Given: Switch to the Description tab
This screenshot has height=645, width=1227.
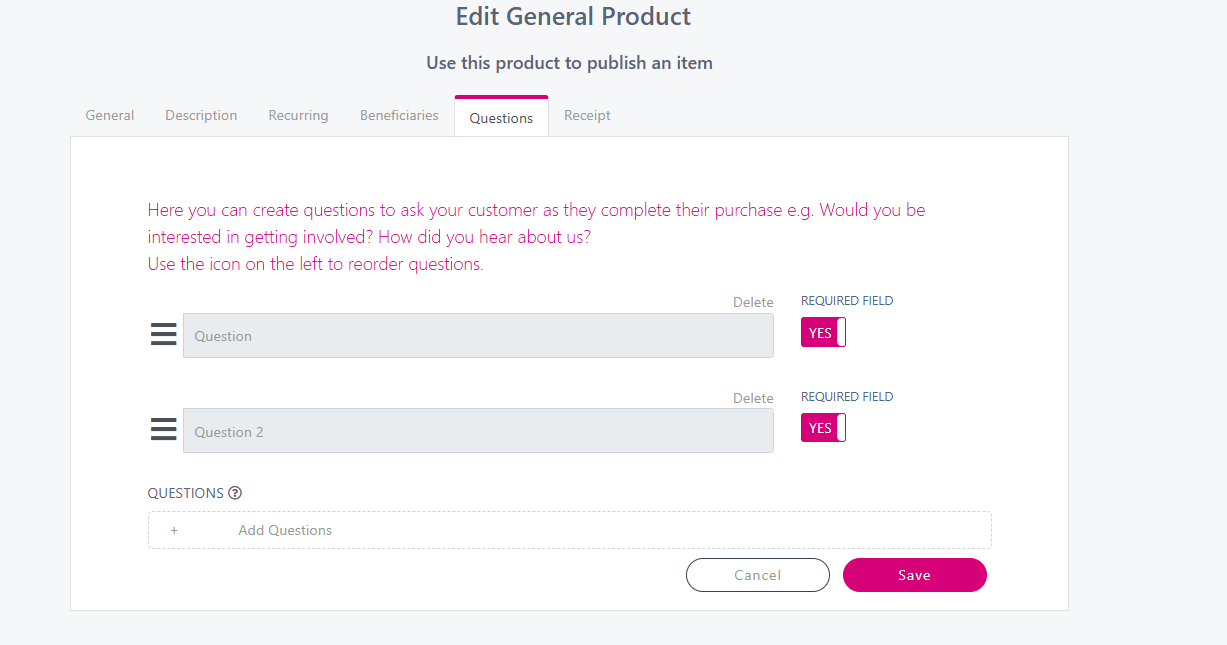Looking at the screenshot, I should point(201,116).
